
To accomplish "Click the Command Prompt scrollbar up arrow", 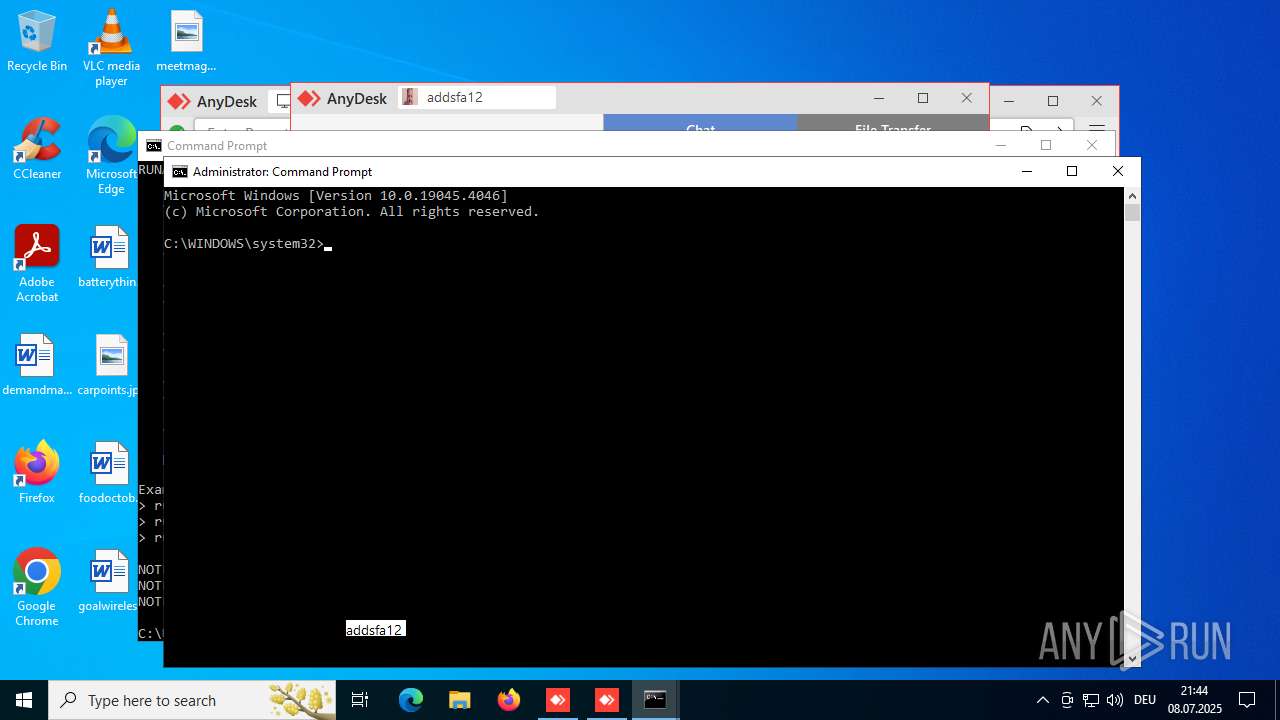I will pos(1132,195).
